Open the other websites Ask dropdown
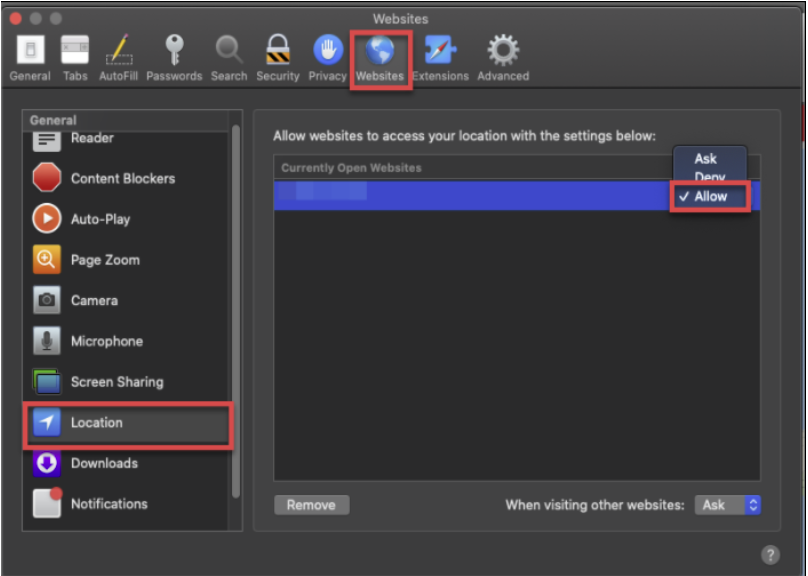 pyautogui.click(x=728, y=505)
